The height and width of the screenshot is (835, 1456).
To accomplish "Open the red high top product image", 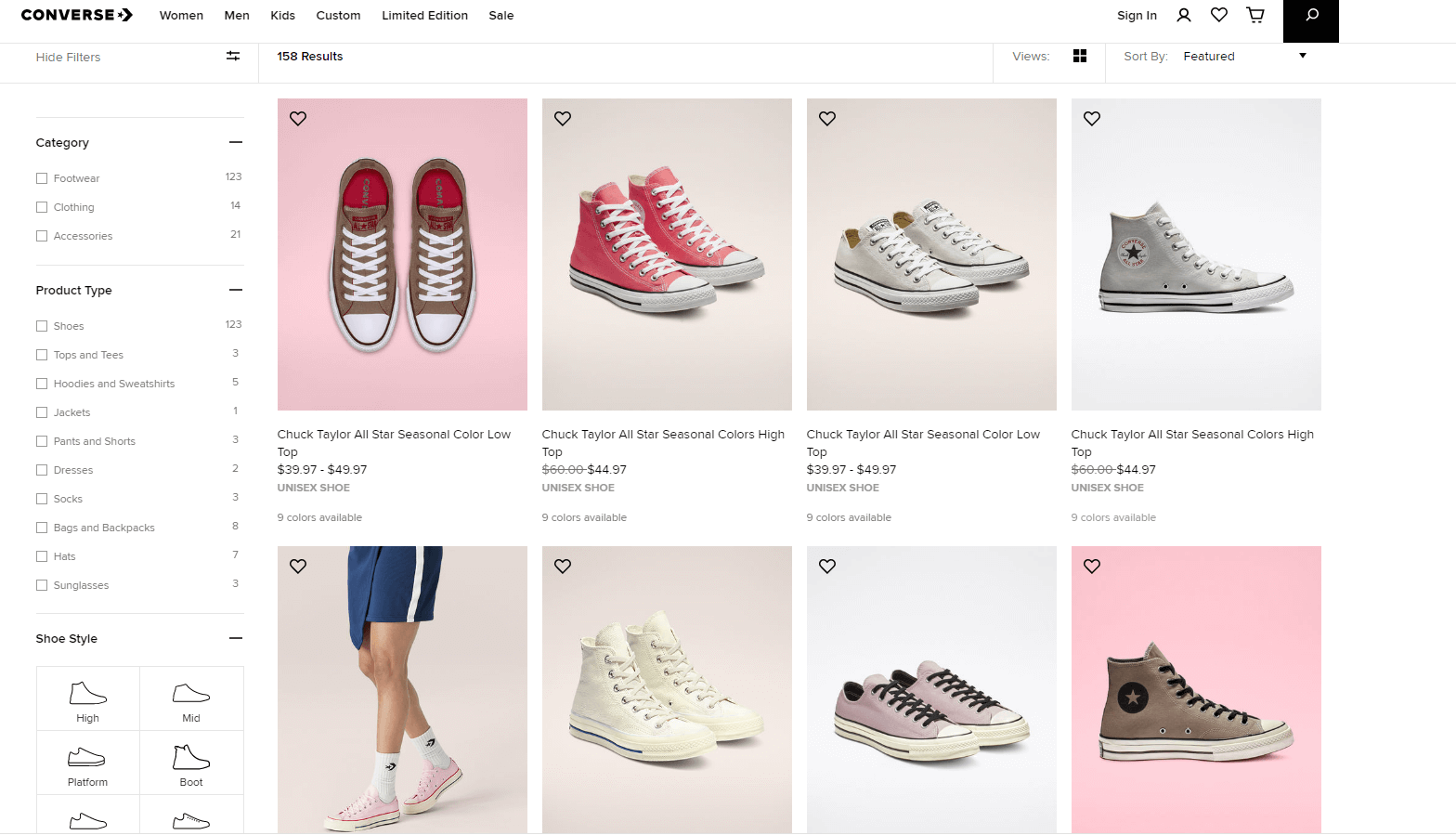I will pos(667,254).
